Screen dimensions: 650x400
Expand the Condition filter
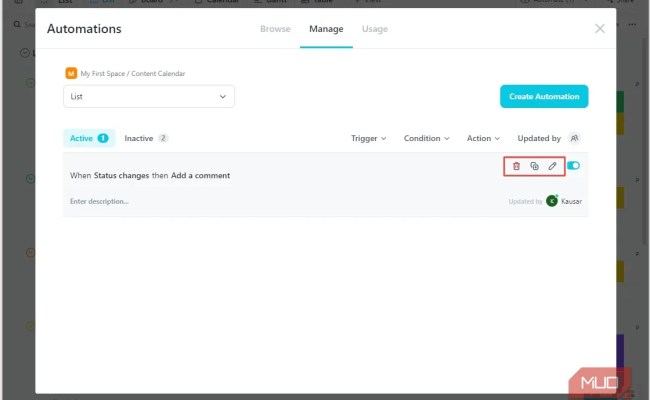coord(427,138)
